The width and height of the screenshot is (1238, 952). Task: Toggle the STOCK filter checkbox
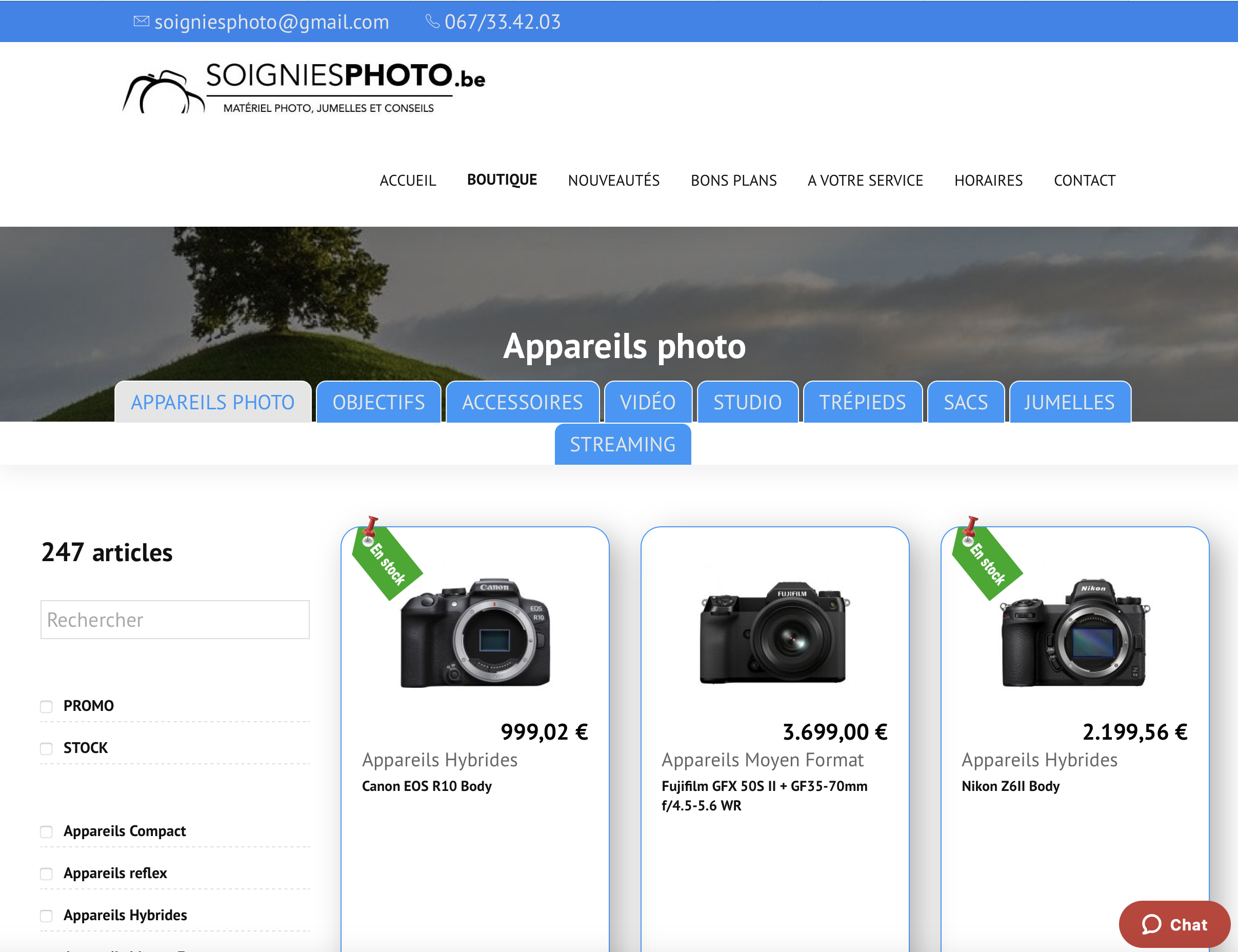(x=47, y=748)
